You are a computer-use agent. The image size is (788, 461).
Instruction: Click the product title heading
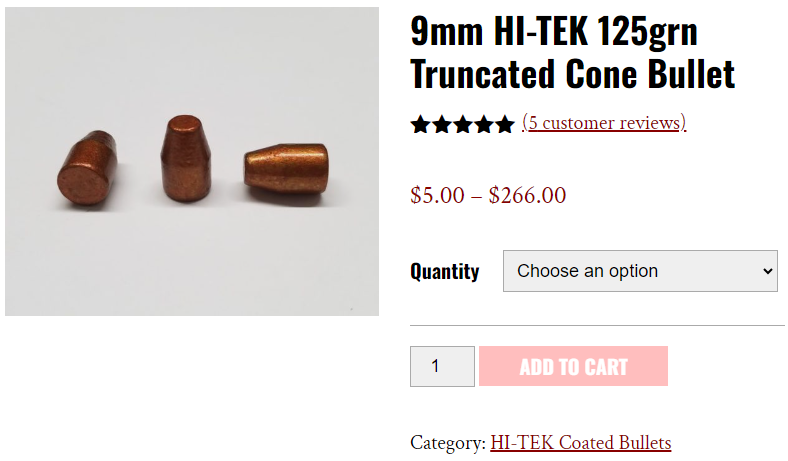click(x=572, y=53)
